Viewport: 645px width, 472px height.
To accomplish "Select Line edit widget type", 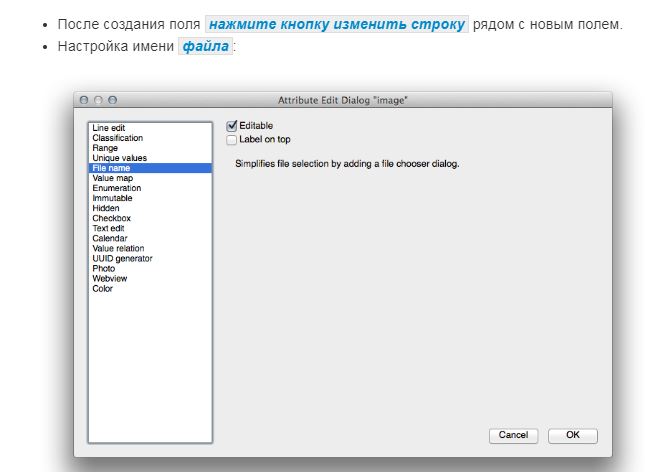I will point(150,128).
